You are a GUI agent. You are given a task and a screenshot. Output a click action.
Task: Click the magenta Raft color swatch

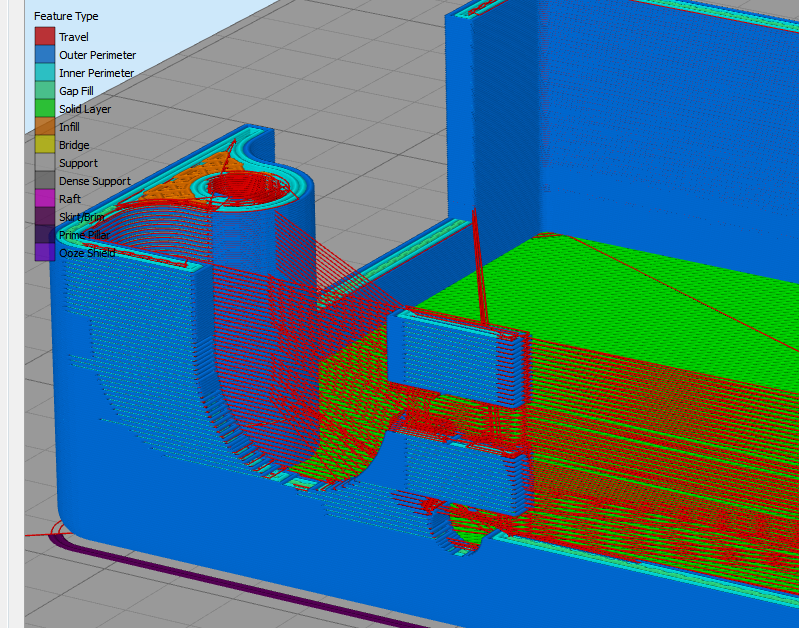44,199
